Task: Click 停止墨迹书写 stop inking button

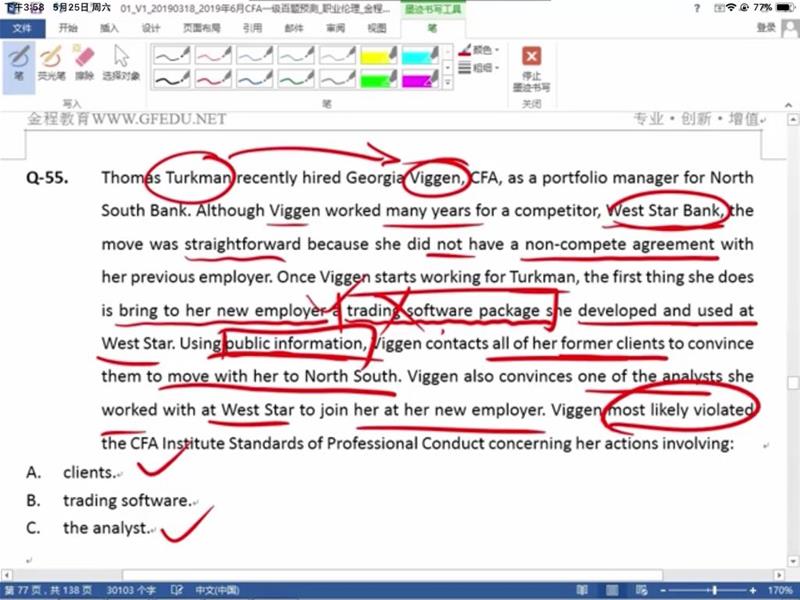Action: click(531, 69)
